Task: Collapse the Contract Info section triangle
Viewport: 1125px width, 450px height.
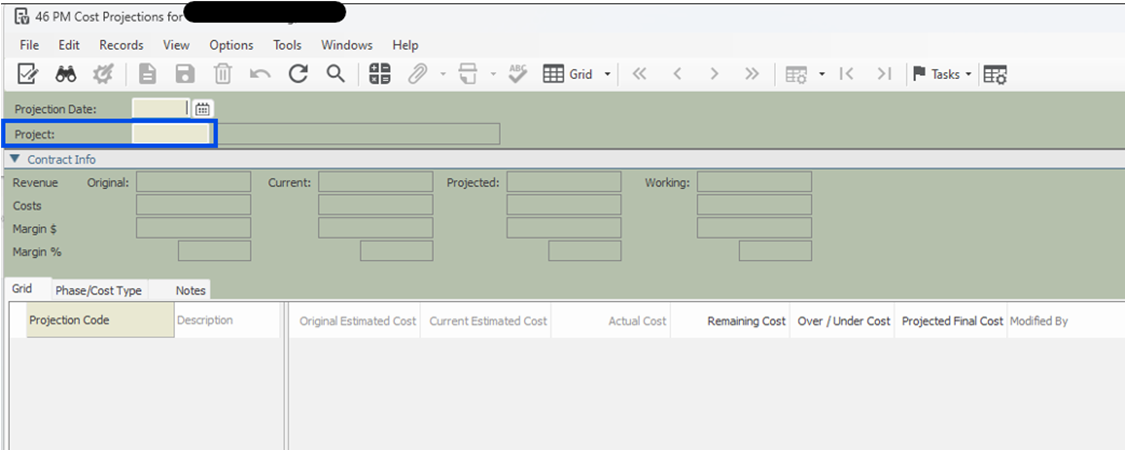Action: click(x=16, y=159)
